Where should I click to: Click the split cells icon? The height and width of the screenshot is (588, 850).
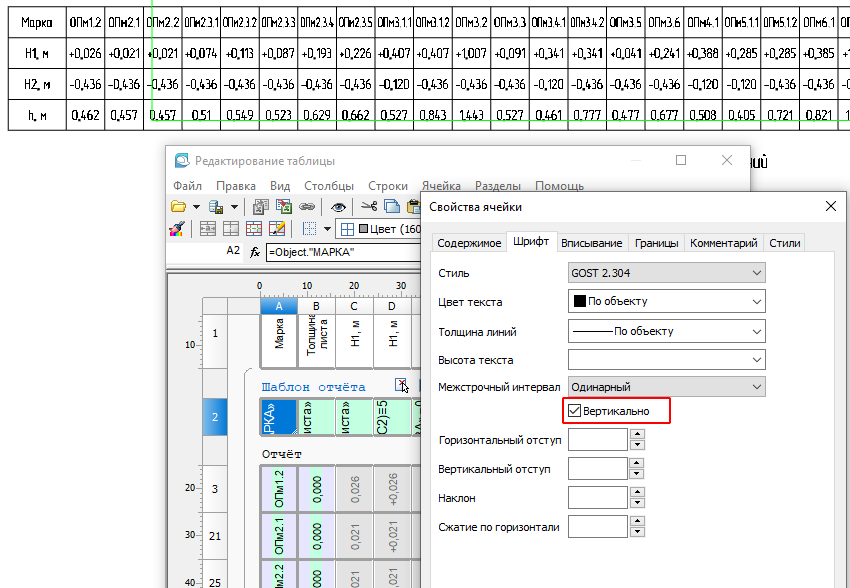point(231,229)
